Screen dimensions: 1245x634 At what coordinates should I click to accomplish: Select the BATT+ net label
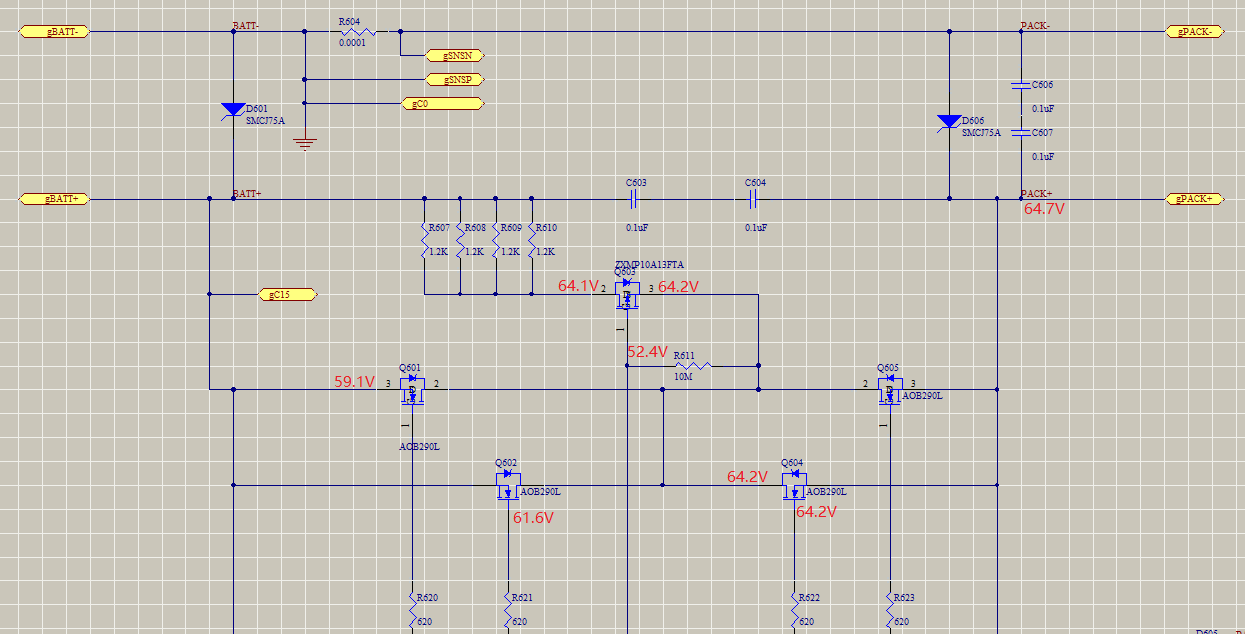click(x=247, y=193)
